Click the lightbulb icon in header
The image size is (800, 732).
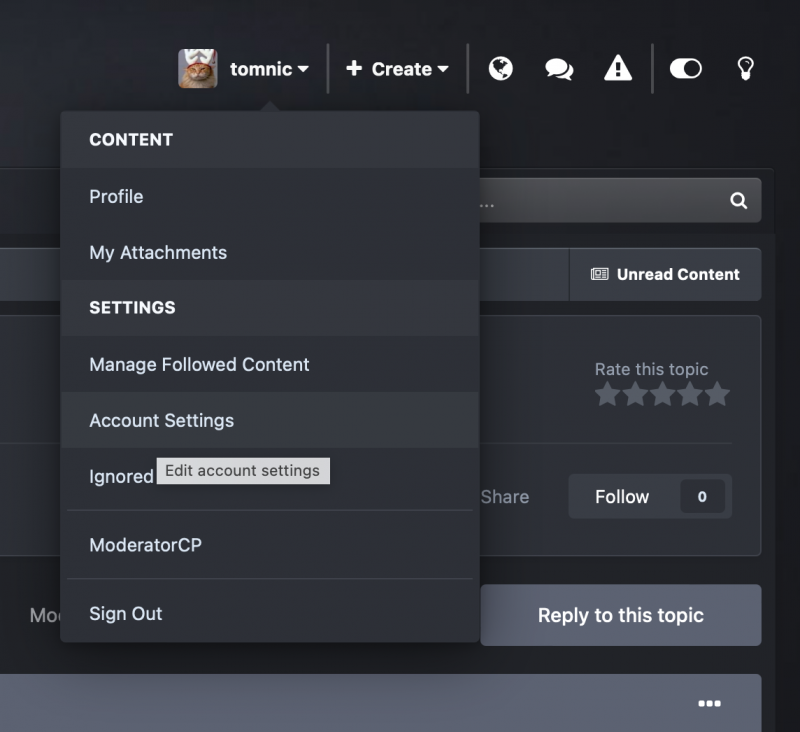click(744, 69)
